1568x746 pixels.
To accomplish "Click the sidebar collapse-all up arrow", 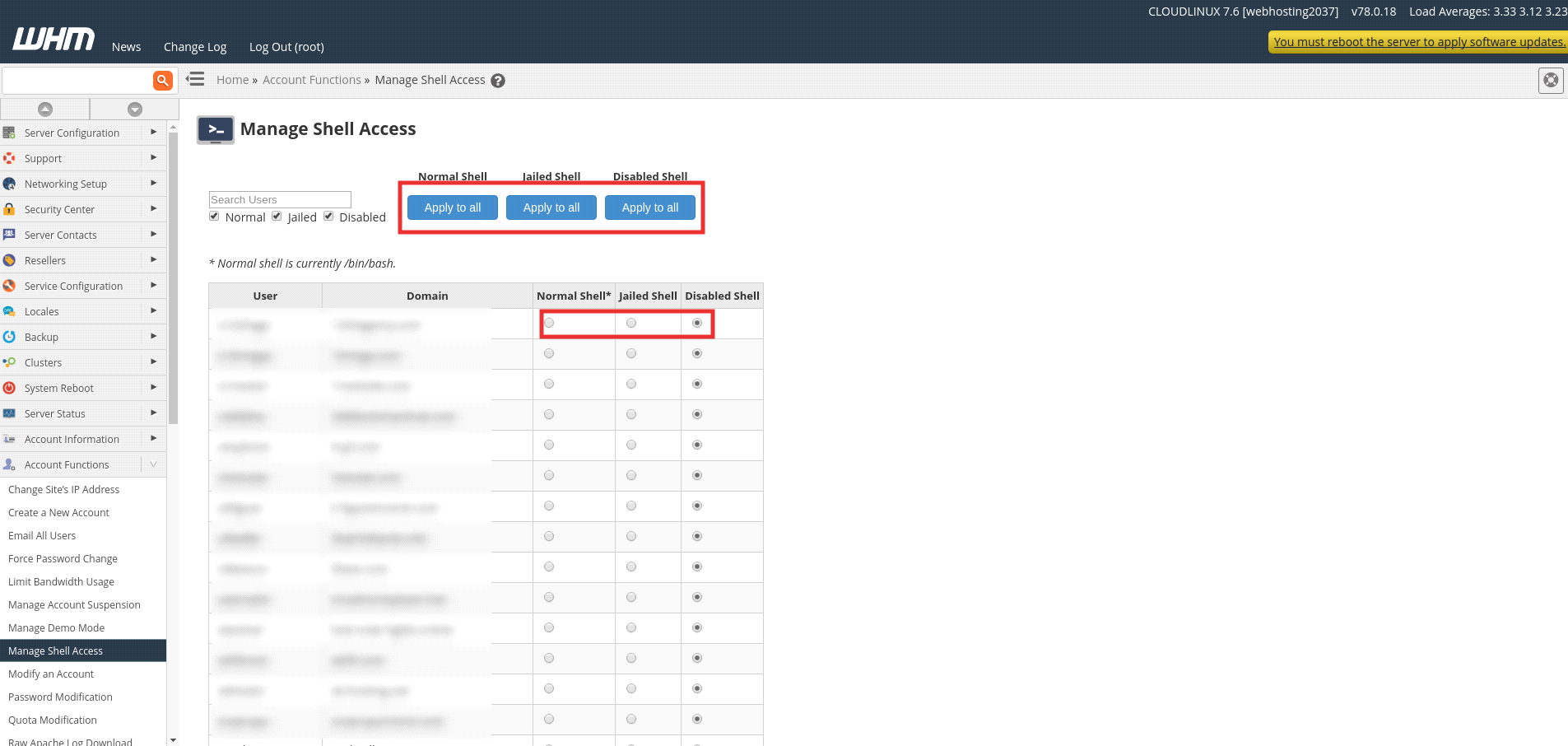I will pyautogui.click(x=45, y=109).
